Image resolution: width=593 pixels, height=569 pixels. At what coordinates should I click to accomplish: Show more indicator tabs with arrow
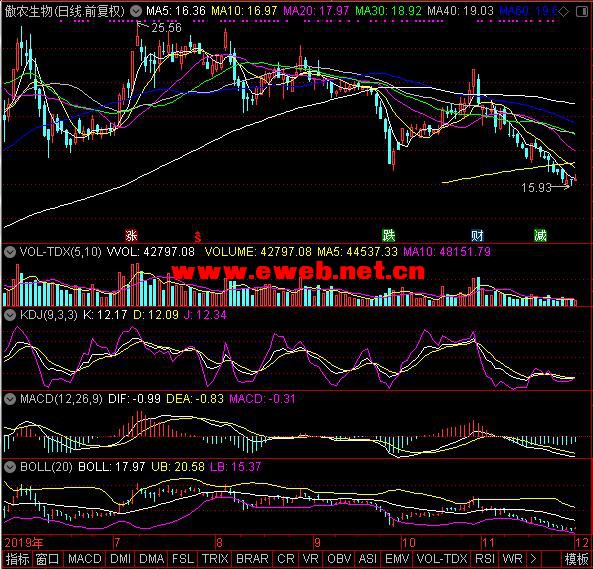[533, 558]
